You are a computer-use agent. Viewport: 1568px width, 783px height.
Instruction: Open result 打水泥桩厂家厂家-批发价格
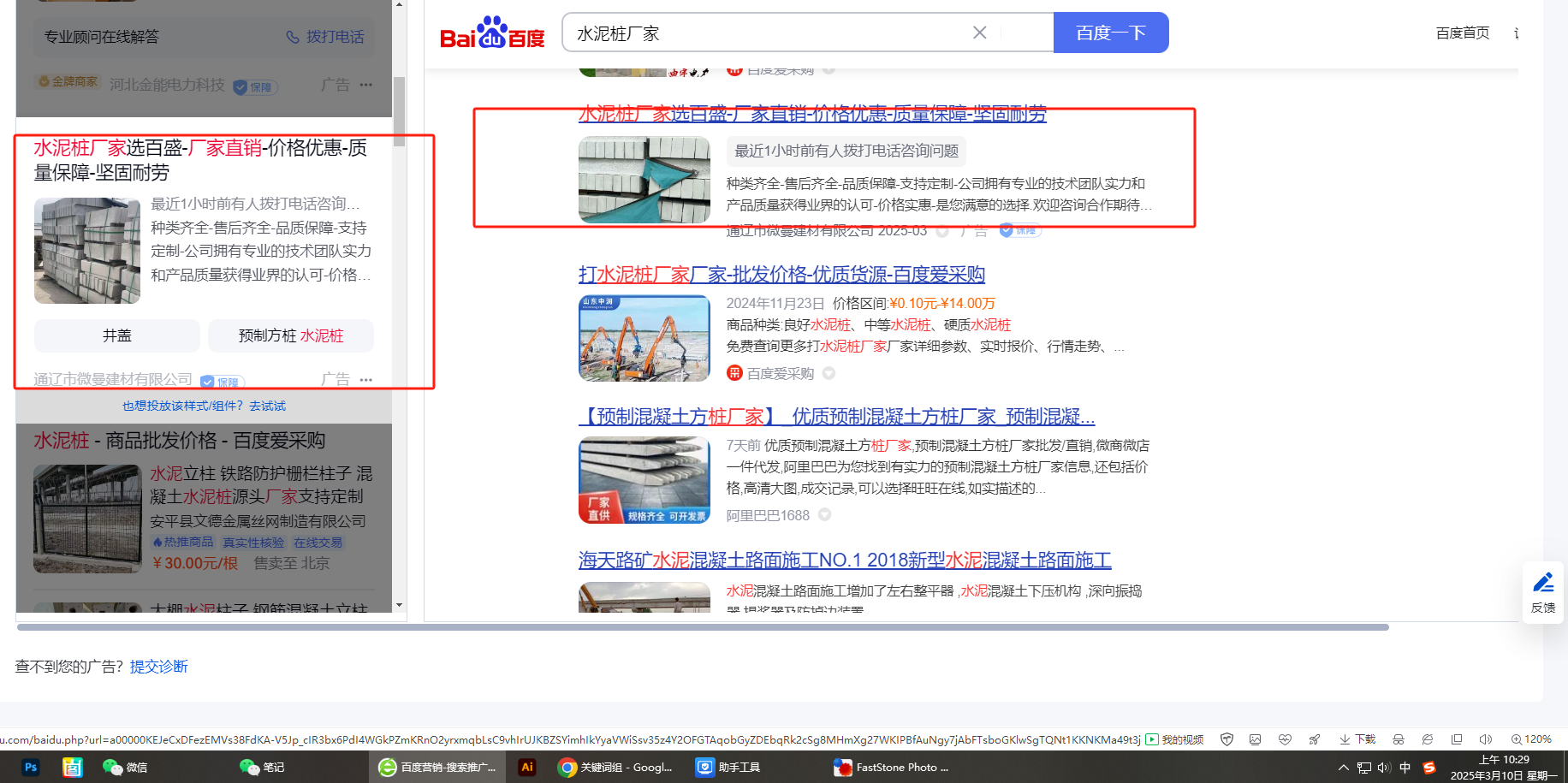point(781,275)
